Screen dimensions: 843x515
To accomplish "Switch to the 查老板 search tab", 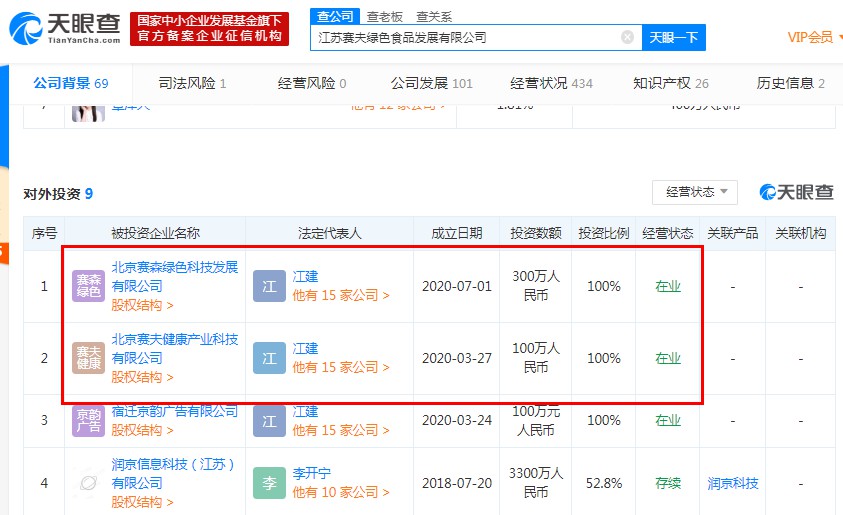I will (384, 17).
